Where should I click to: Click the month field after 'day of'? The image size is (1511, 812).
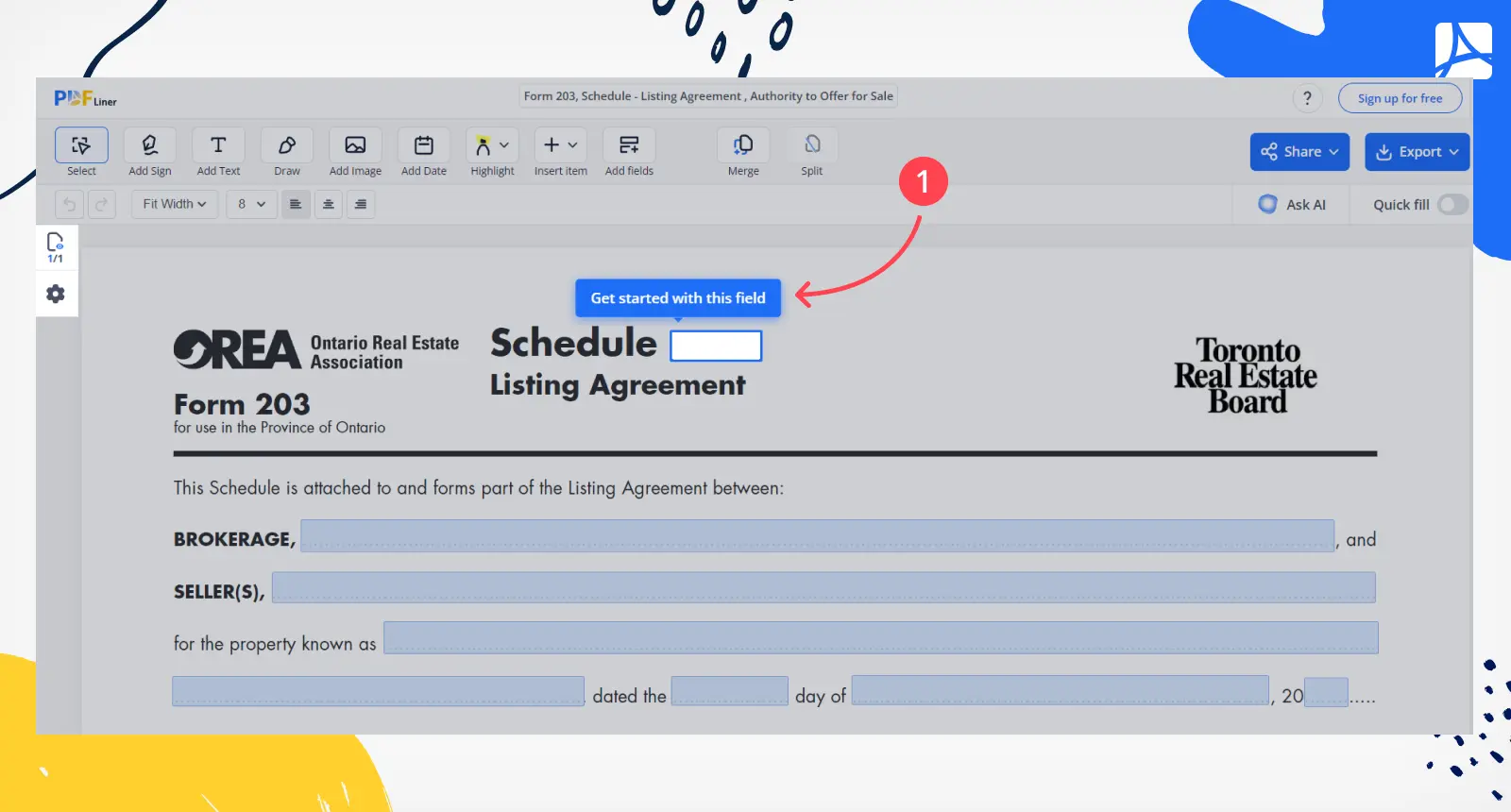[1061, 690]
